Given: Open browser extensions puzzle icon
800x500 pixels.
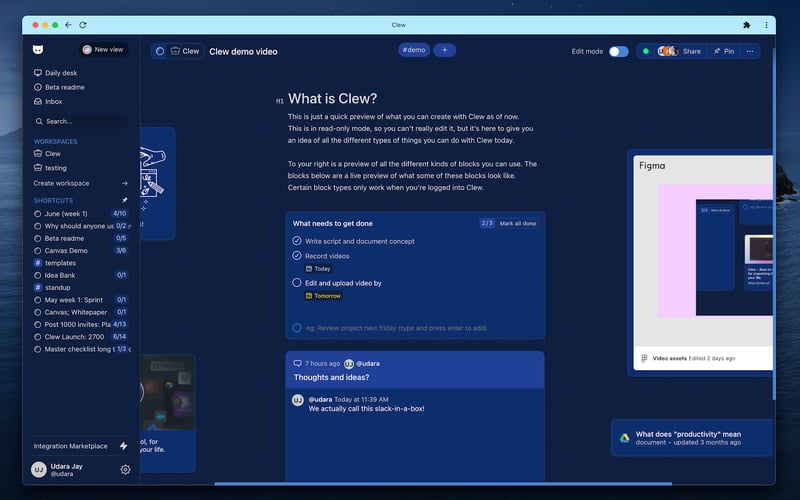Looking at the screenshot, I should coord(746,24).
